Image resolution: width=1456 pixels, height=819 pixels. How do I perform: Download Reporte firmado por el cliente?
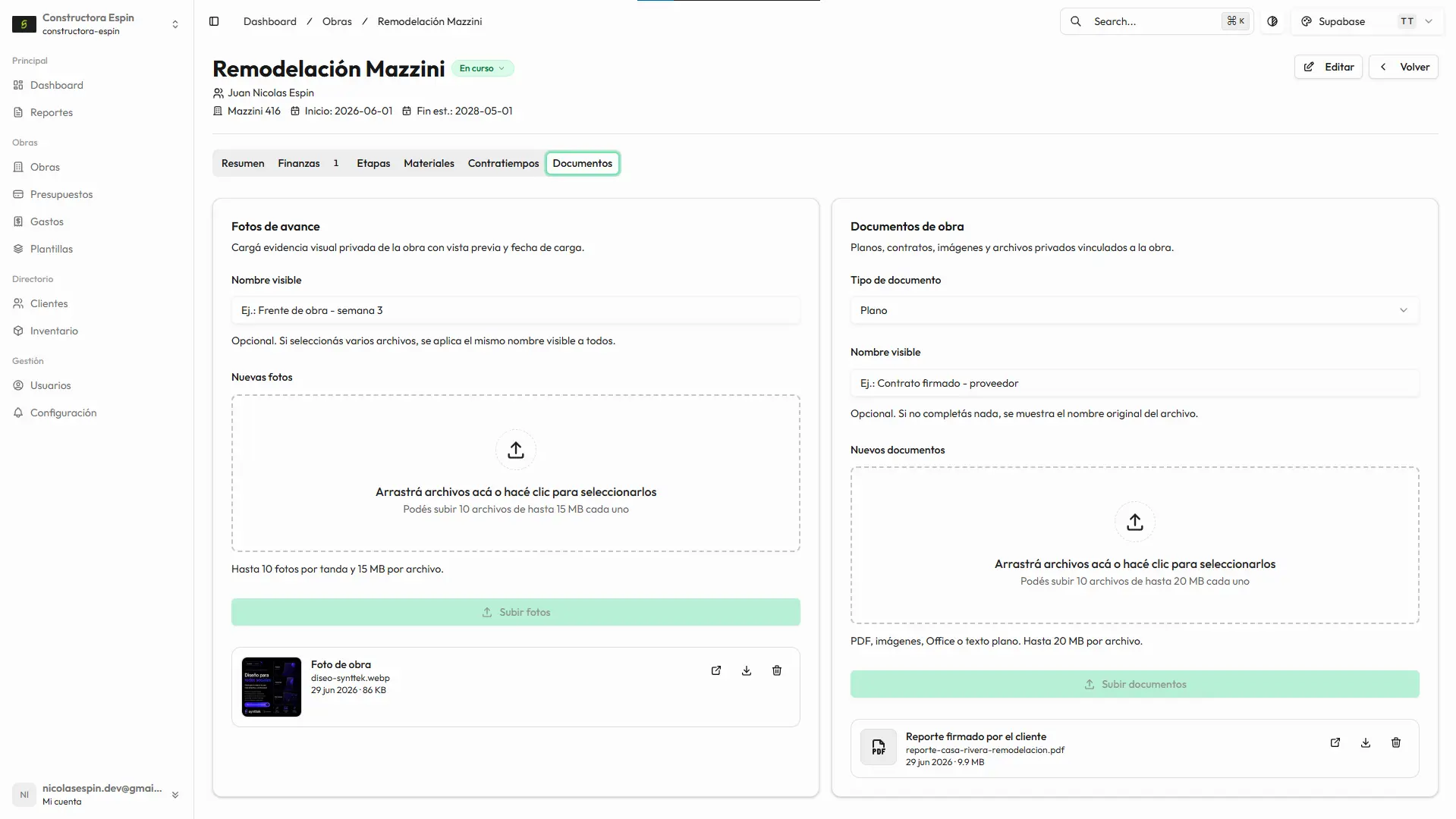(1366, 742)
